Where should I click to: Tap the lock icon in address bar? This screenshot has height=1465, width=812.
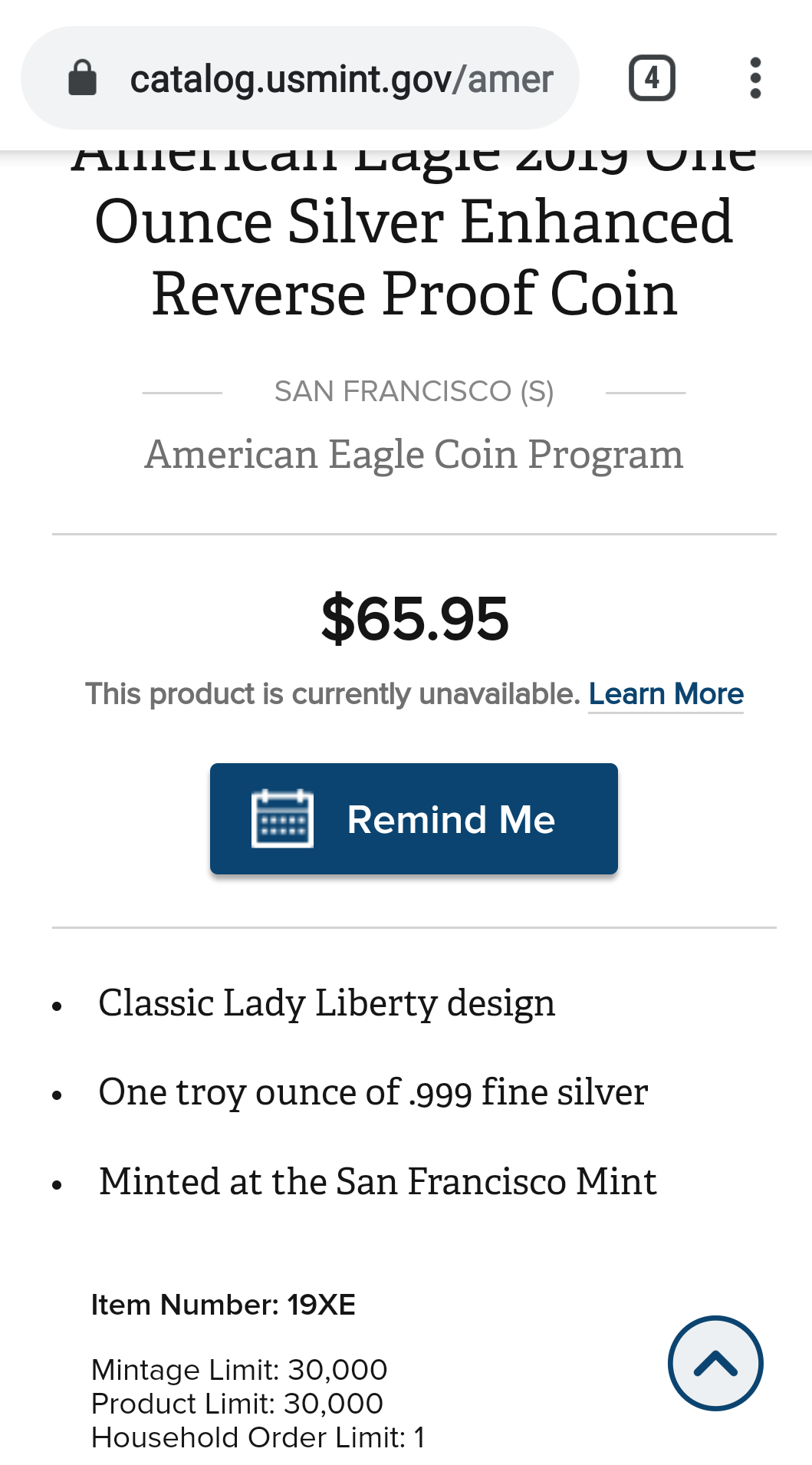(x=83, y=78)
